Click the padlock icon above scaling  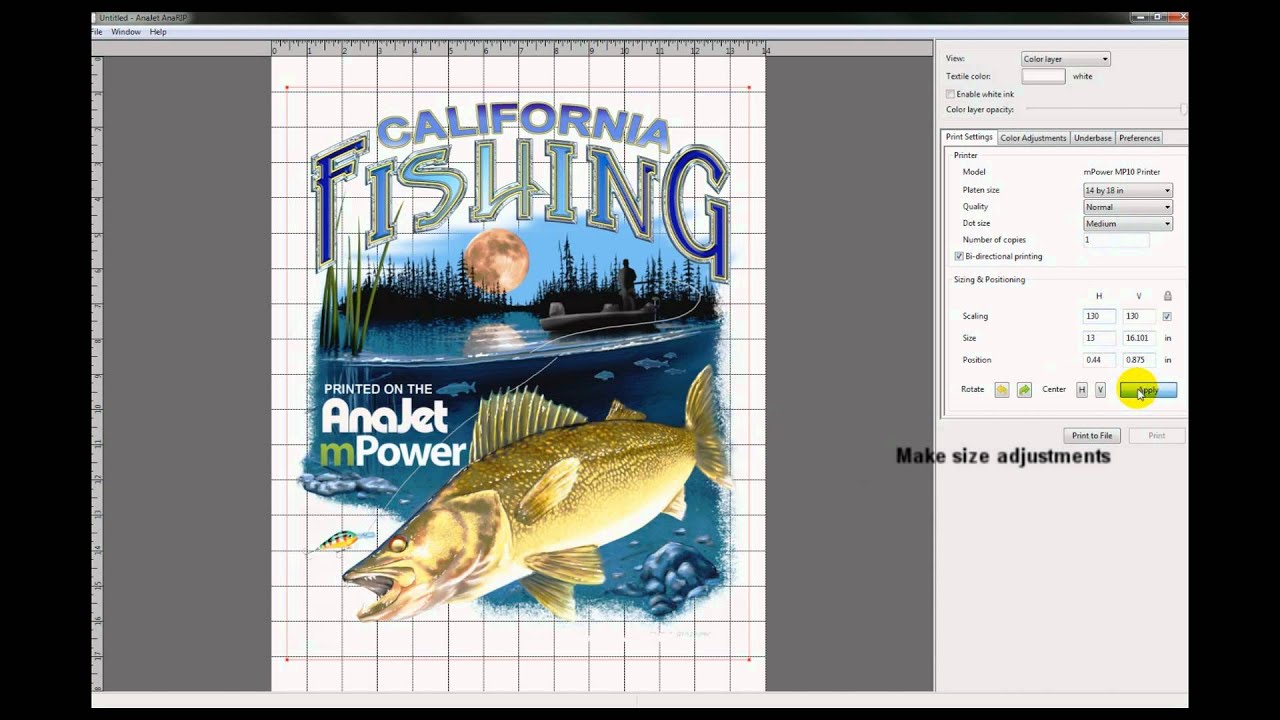pyautogui.click(x=1167, y=296)
